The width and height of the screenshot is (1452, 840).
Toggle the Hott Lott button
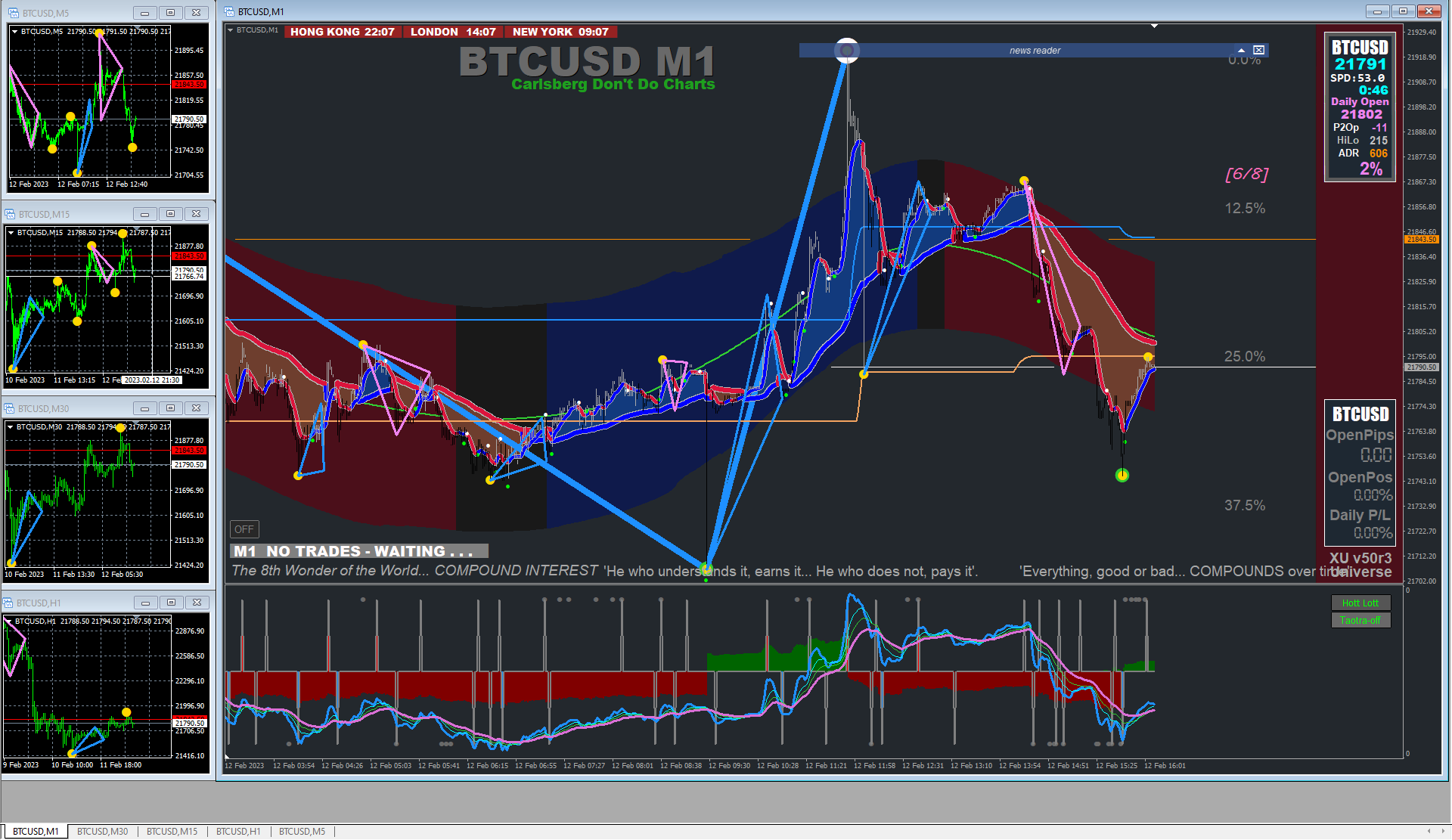pos(1360,603)
